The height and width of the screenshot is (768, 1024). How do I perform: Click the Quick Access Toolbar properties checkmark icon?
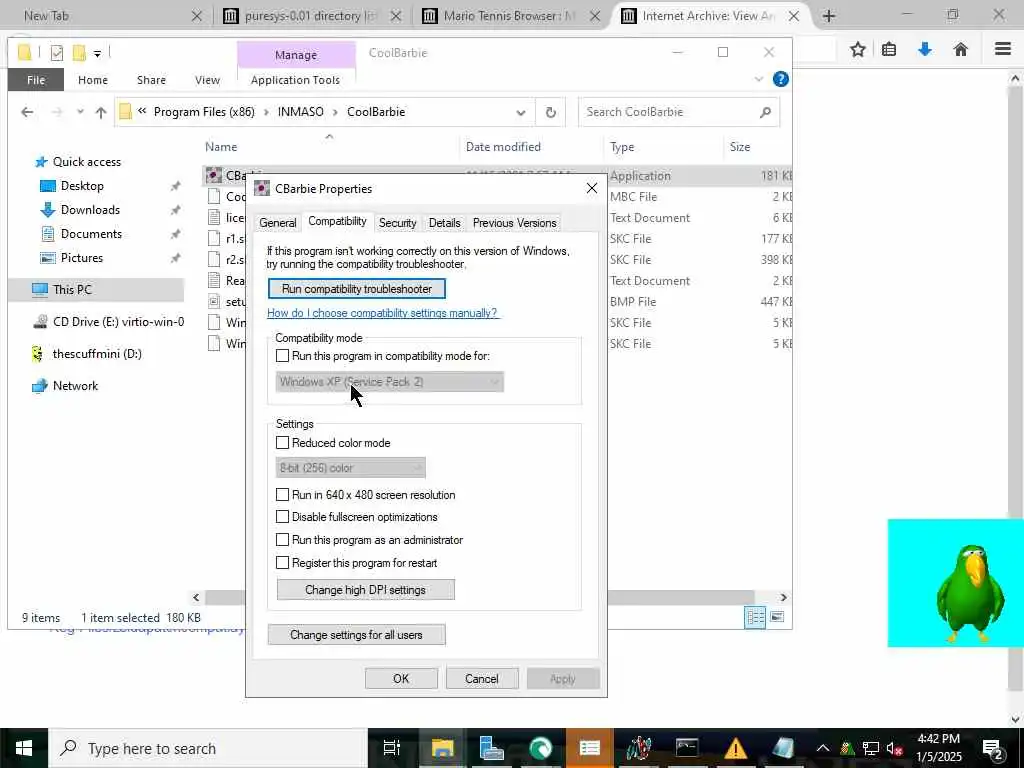[x=57, y=53]
